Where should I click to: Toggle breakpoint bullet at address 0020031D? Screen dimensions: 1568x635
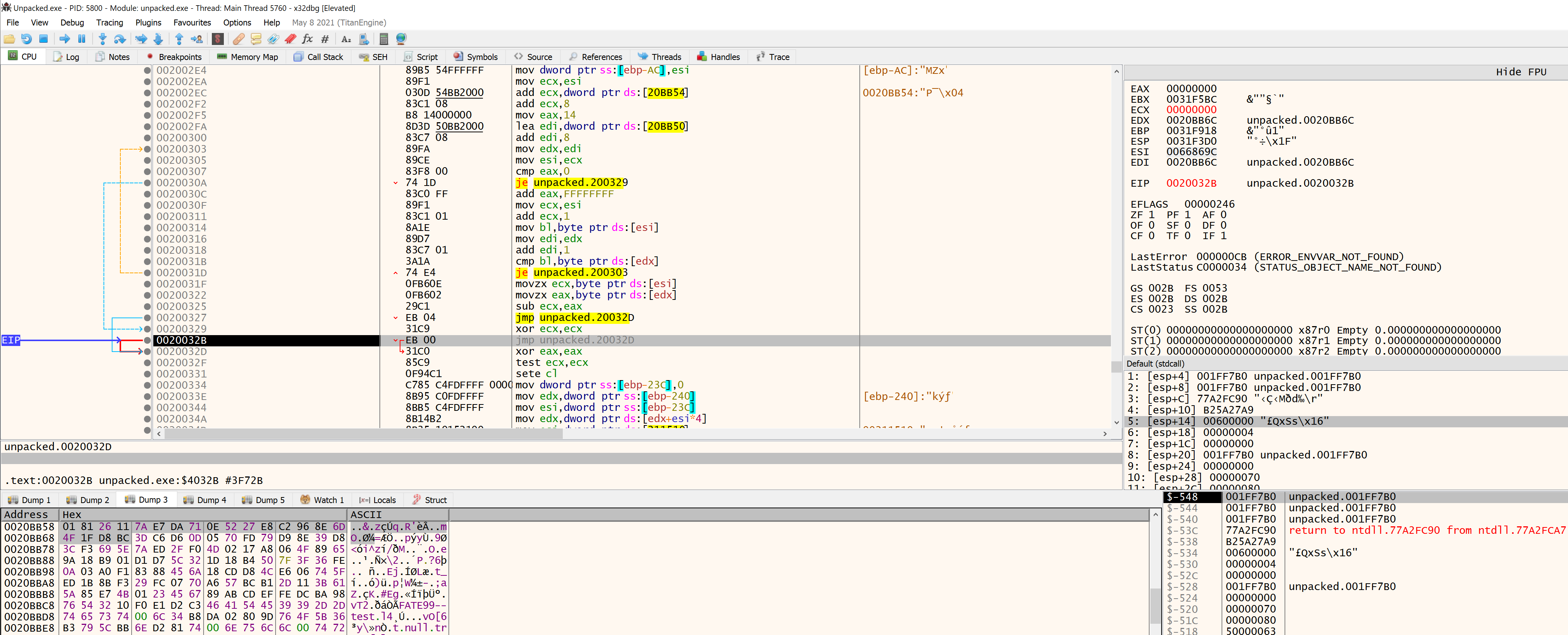147,273
